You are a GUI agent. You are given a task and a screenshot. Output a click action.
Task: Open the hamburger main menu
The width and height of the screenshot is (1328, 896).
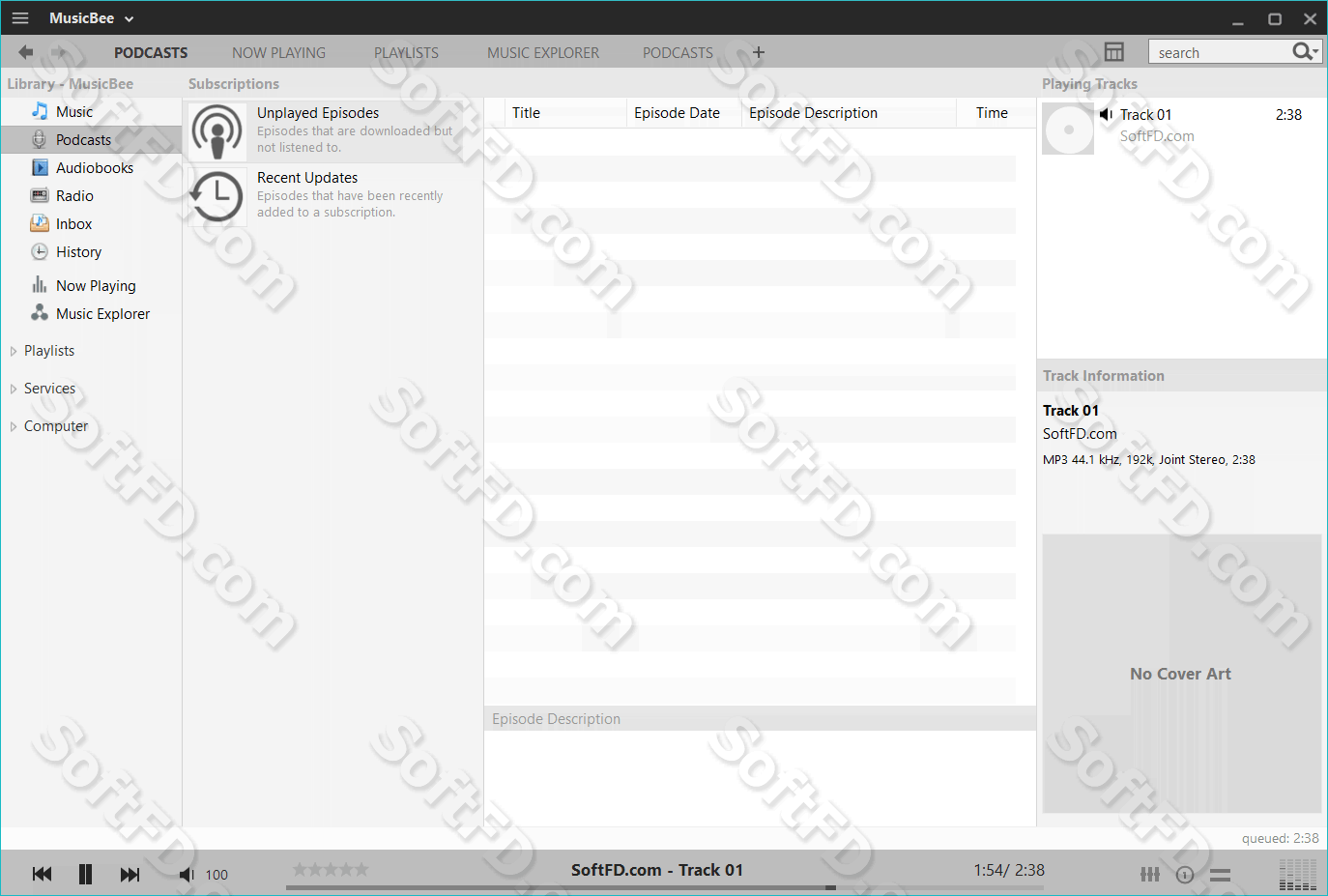[x=19, y=18]
